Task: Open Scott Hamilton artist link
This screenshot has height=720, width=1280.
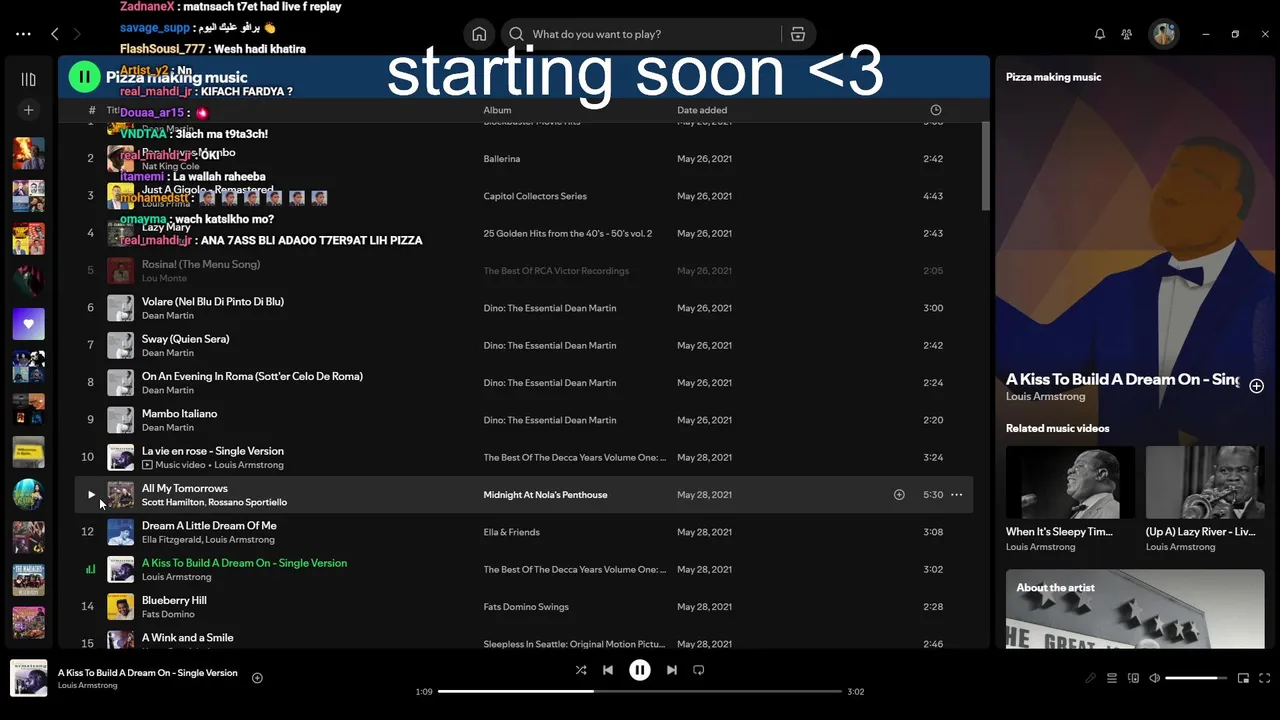Action: pyautogui.click(x=172, y=502)
